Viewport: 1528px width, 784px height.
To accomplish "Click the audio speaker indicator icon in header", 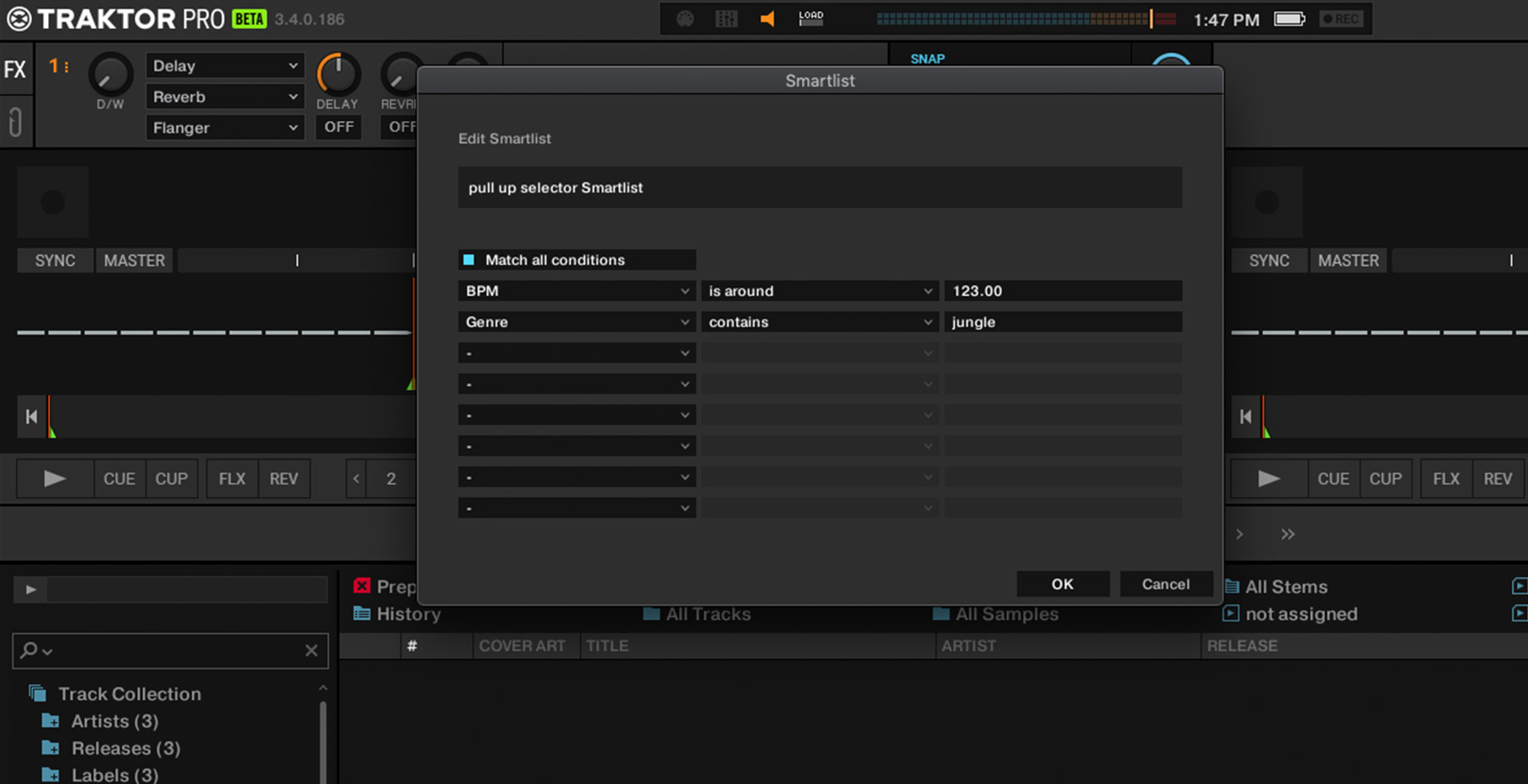I will click(x=767, y=19).
